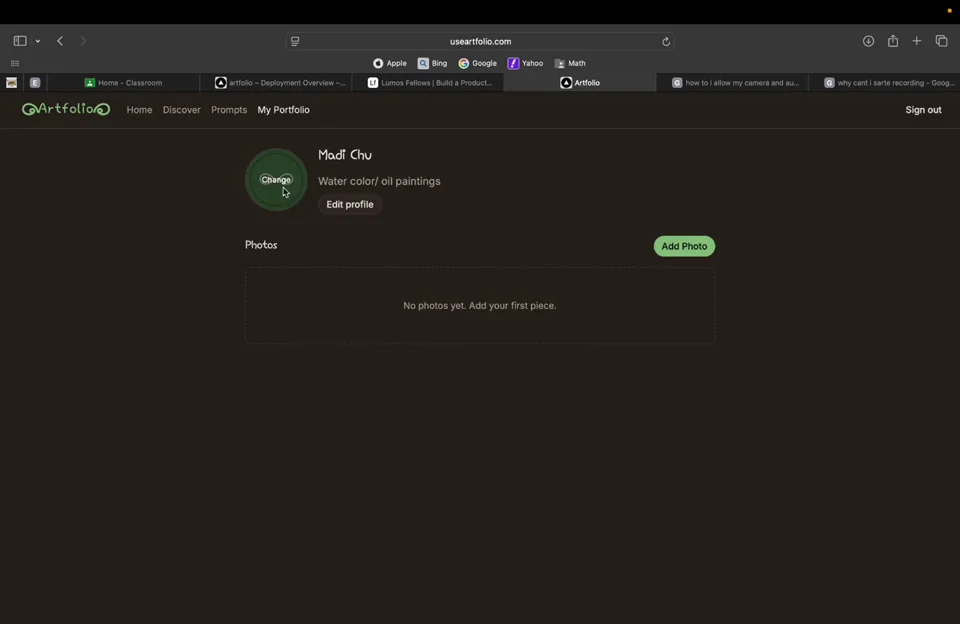Switch to the 'why cant i sarte recording' tab
The height and width of the screenshot is (624, 960).
tap(884, 83)
